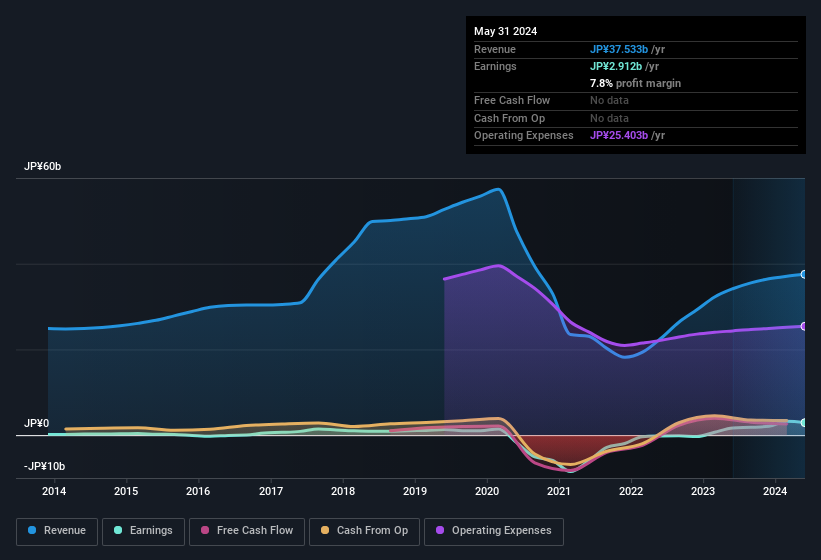
Task: Click the blue Revenue endpoint marker
Action: click(x=804, y=274)
